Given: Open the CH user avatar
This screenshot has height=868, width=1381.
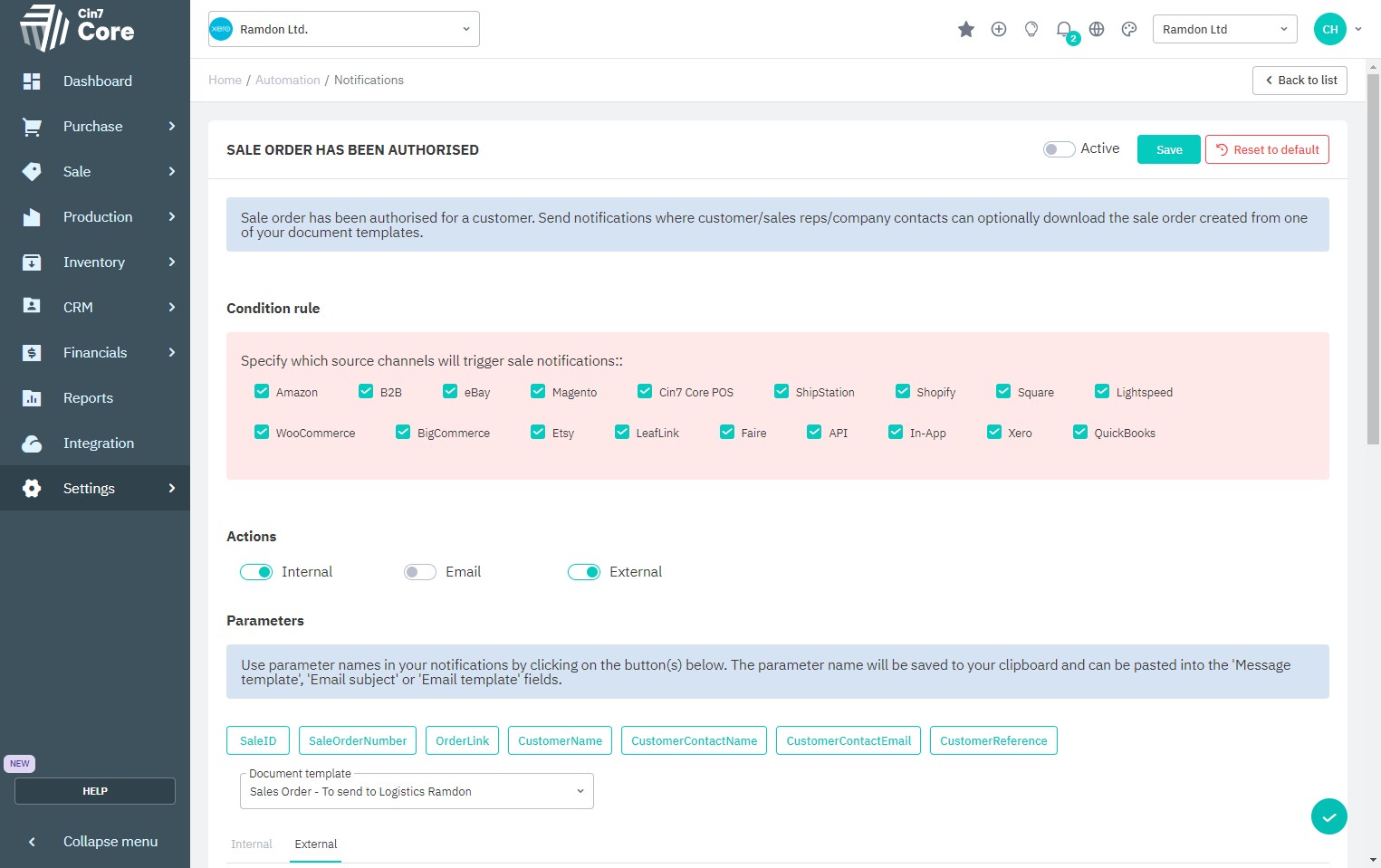Looking at the screenshot, I should [1329, 29].
